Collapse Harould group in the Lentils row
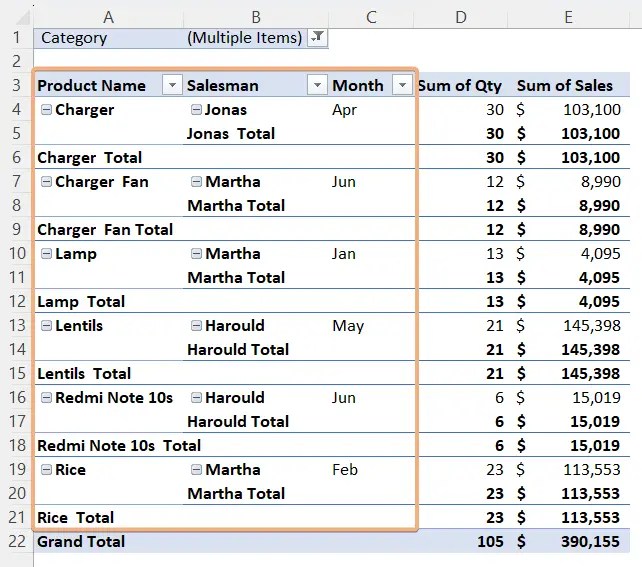Image resolution: width=642 pixels, height=567 pixels. tap(197, 325)
